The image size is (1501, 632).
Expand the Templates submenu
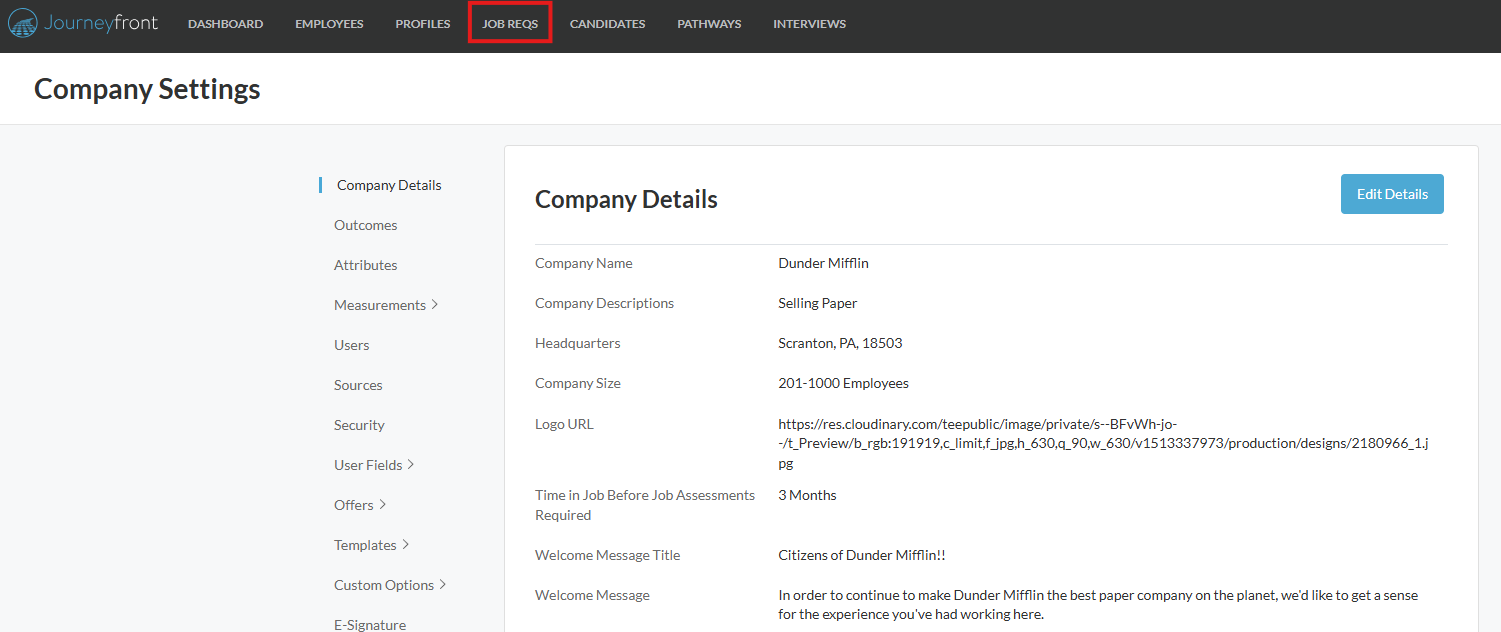coord(372,545)
